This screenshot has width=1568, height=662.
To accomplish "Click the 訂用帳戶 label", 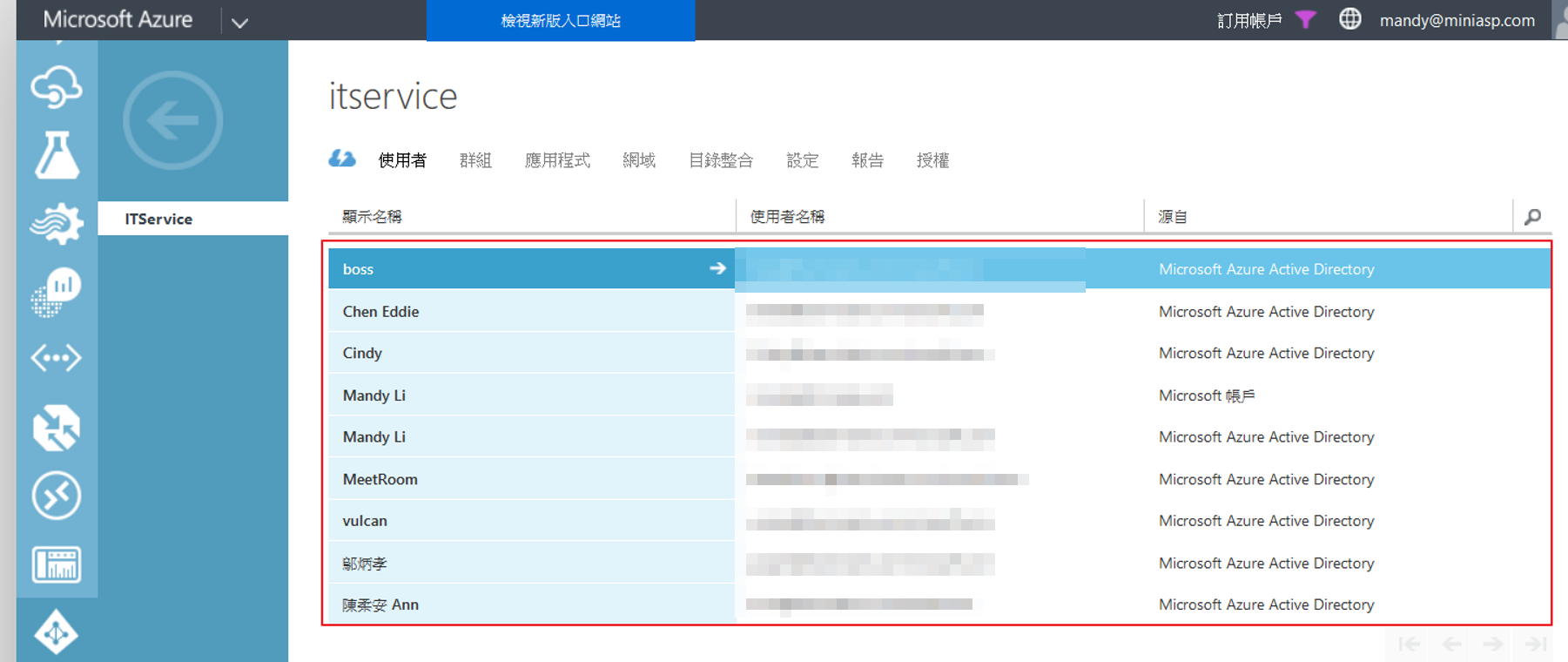I will click(x=1249, y=20).
